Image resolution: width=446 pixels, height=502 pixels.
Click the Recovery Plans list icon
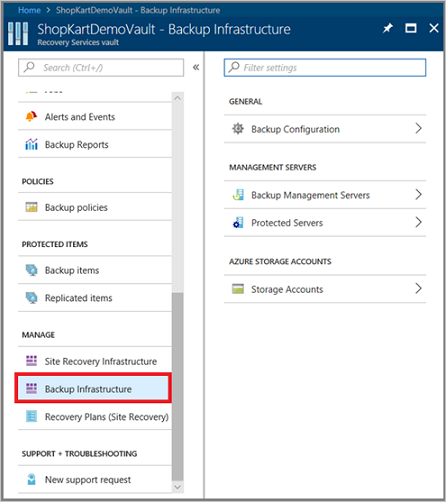(x=31, y=416)
